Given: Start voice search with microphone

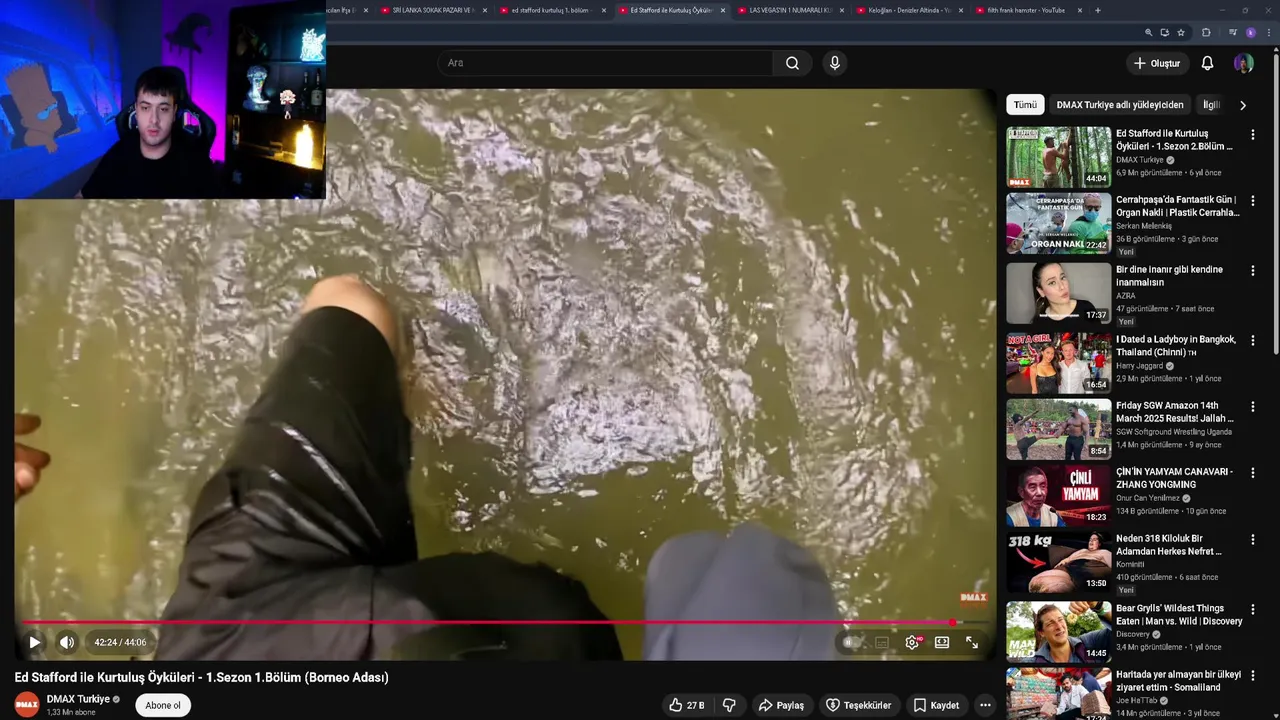Looking at the screenshot, I should (835, 63).
